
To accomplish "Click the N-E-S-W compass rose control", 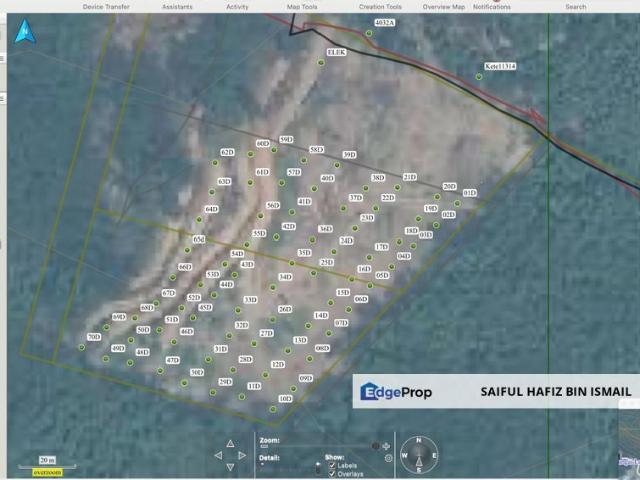I will (419, 456).
